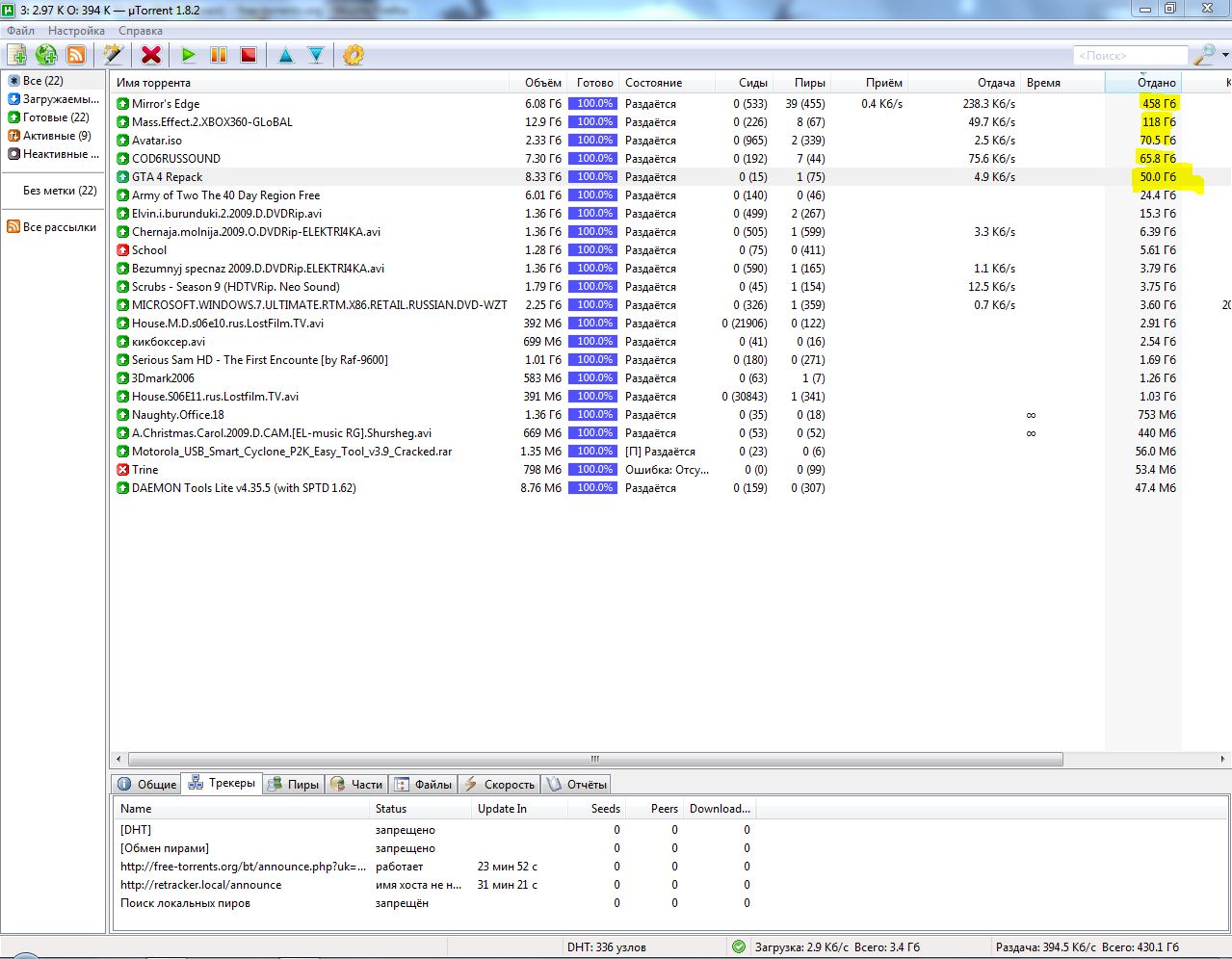Switch to Файлы tab
This screenshot has height=959, width=1232.
(x=423, y=785)
